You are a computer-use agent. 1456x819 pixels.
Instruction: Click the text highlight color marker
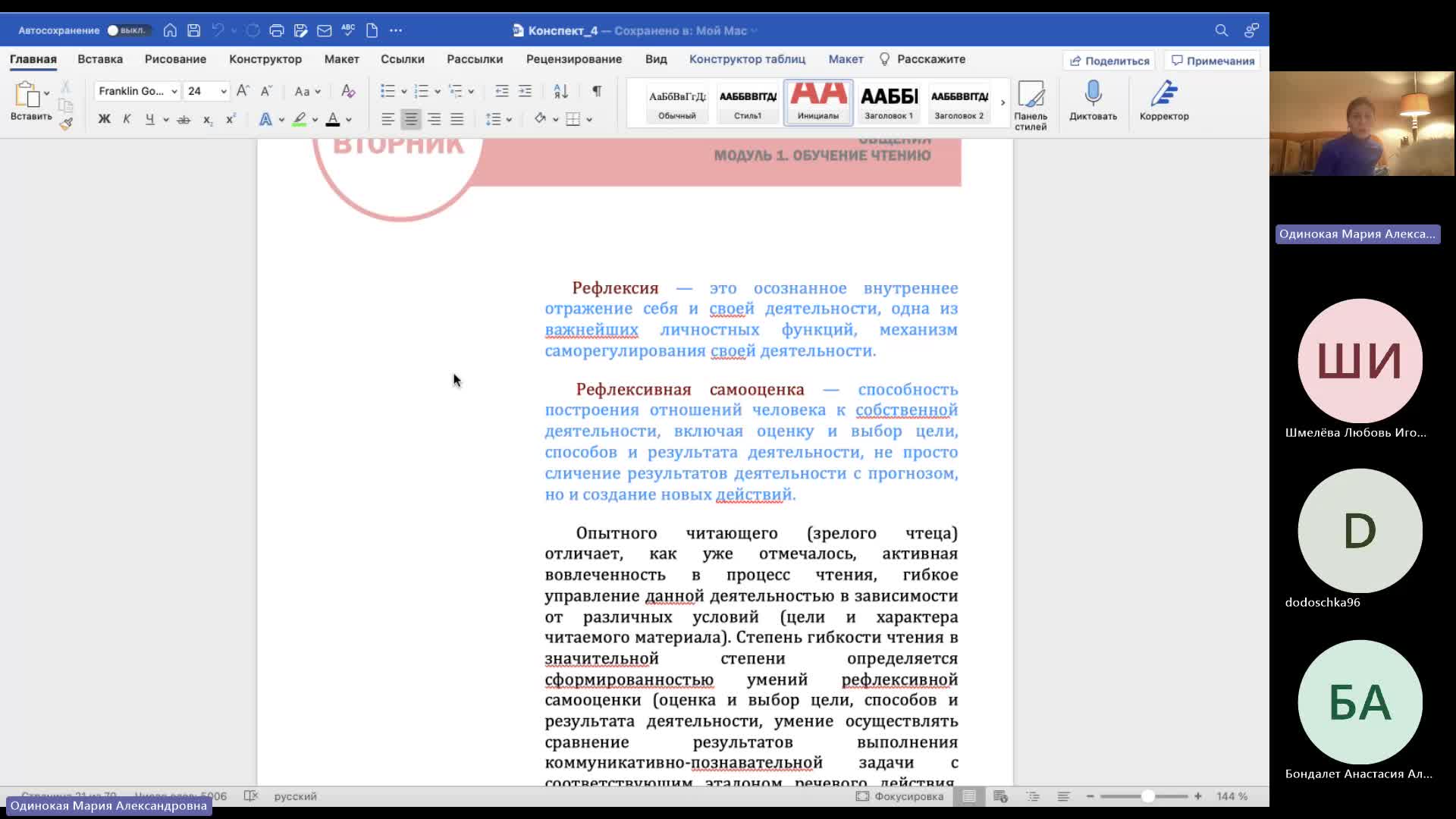(x=300, y=119)
